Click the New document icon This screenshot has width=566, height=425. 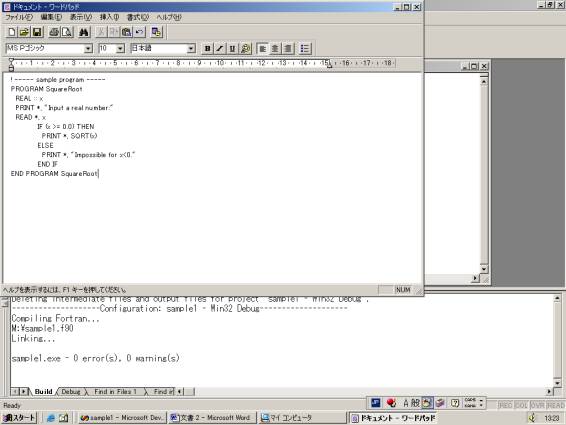pos(12,32)
